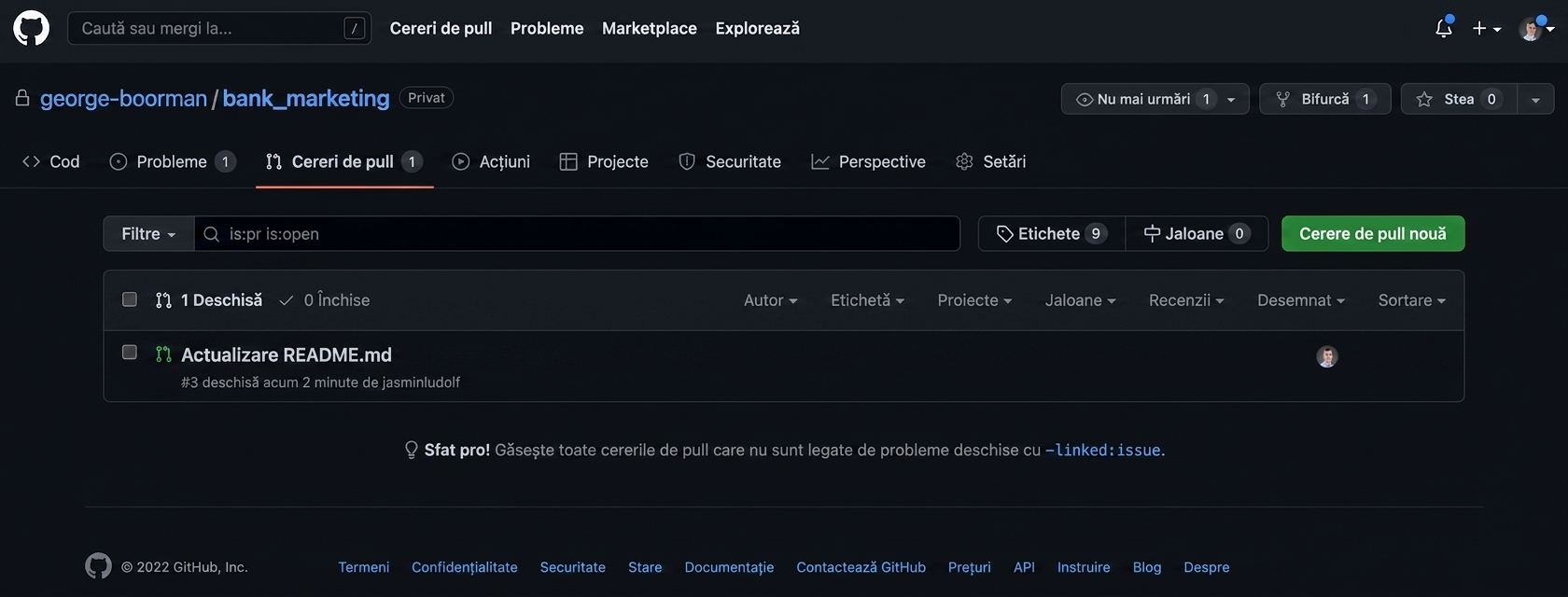Open the Filtre dropdown
The image size is (1568, 597).
(x=148, y=234)
